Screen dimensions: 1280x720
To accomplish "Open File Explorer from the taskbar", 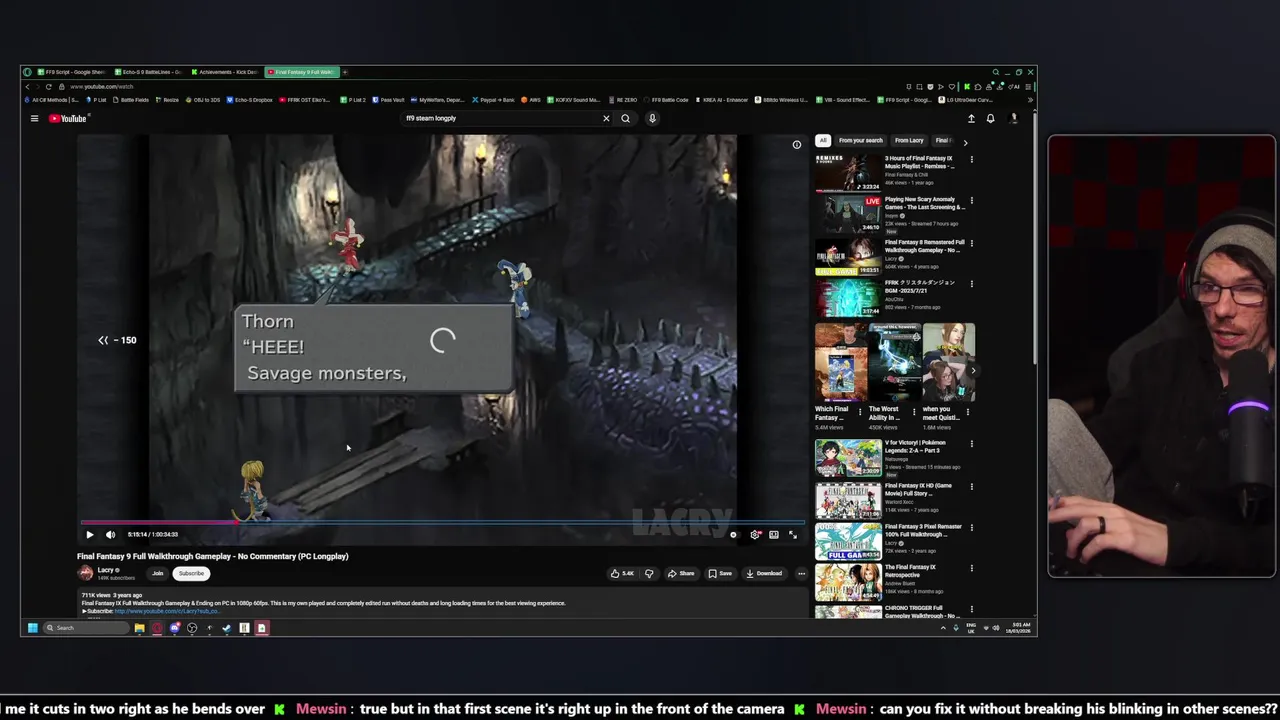I will click(140, 628).
